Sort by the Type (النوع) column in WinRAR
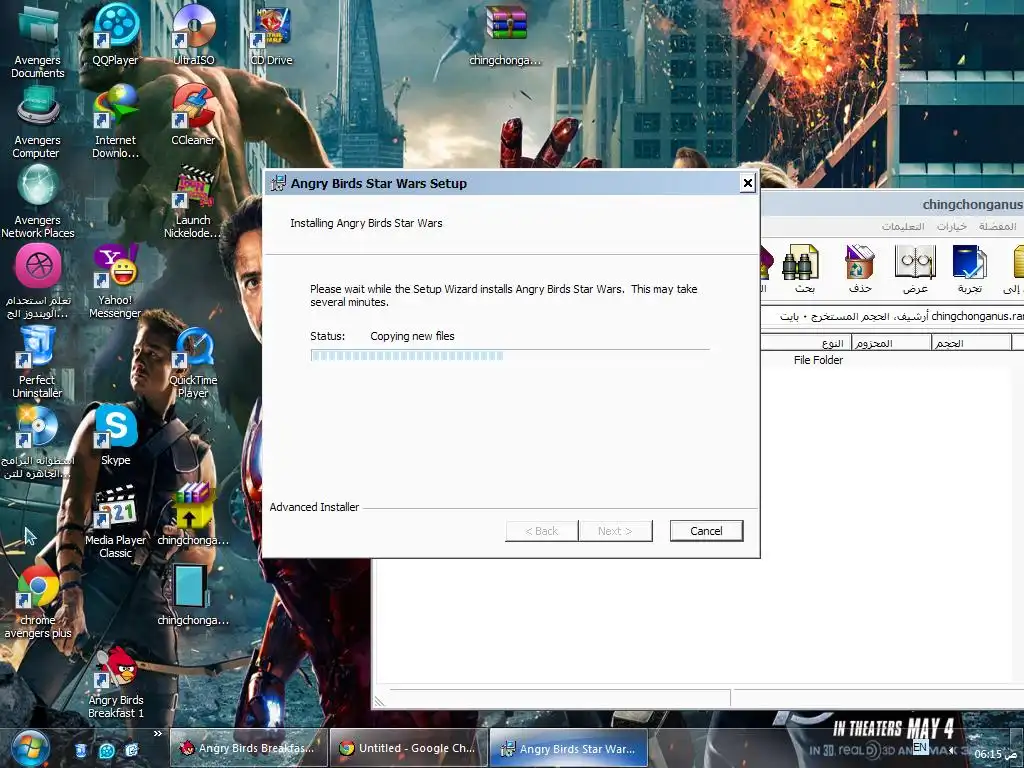 click(x=806, y=343)
